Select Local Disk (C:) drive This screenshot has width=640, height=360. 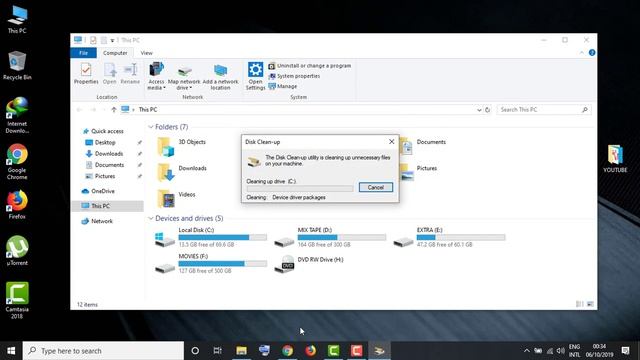point(211,238)
